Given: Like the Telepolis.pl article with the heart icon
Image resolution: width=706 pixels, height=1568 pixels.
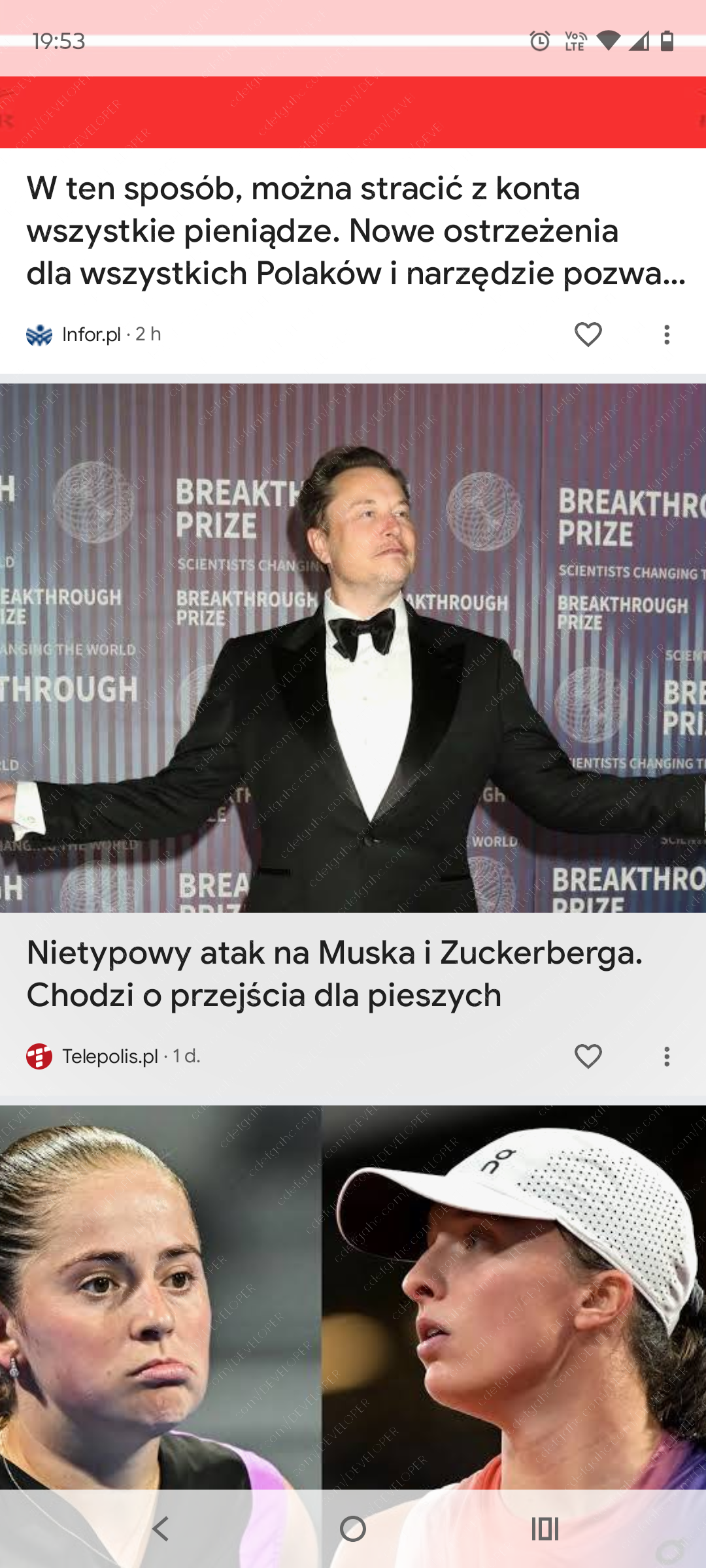Looking at the screenshot, I should point(588,1056).
